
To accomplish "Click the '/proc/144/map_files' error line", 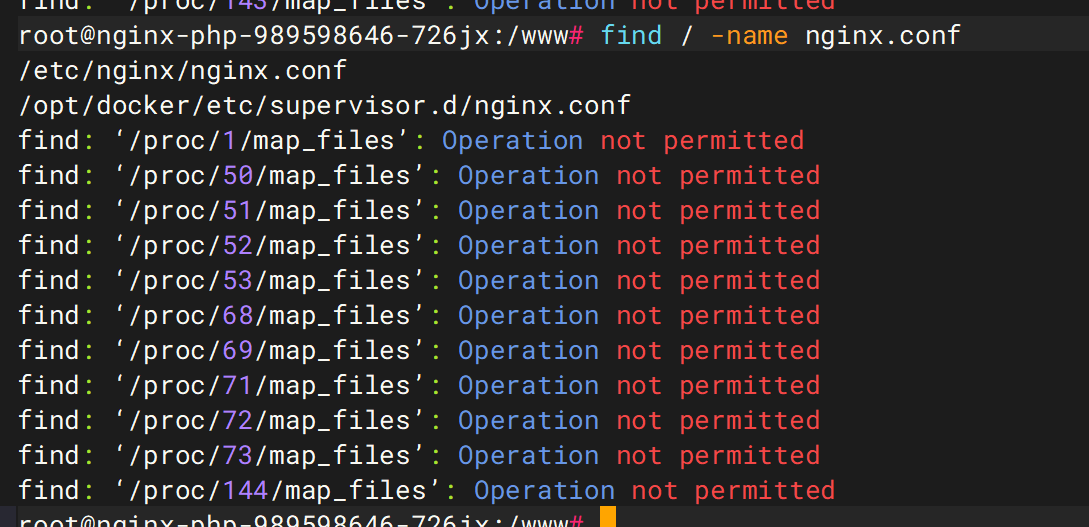I will (x=427, y=490).
